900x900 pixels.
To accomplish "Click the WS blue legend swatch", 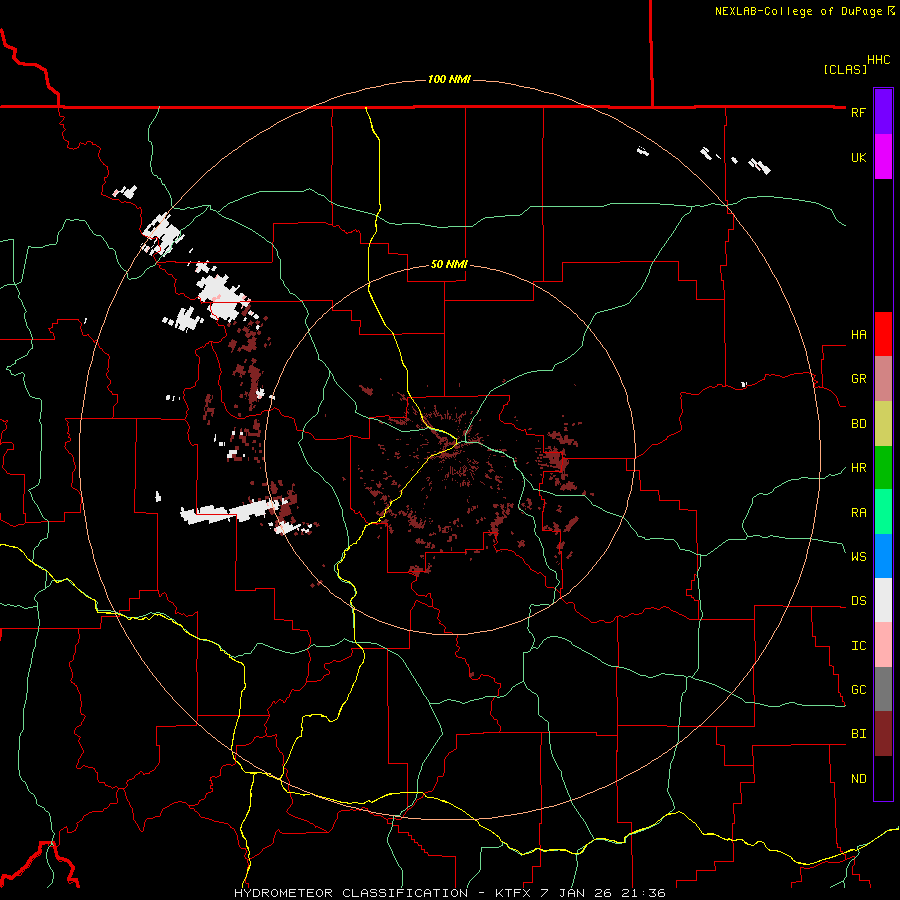I will [883, 556].
